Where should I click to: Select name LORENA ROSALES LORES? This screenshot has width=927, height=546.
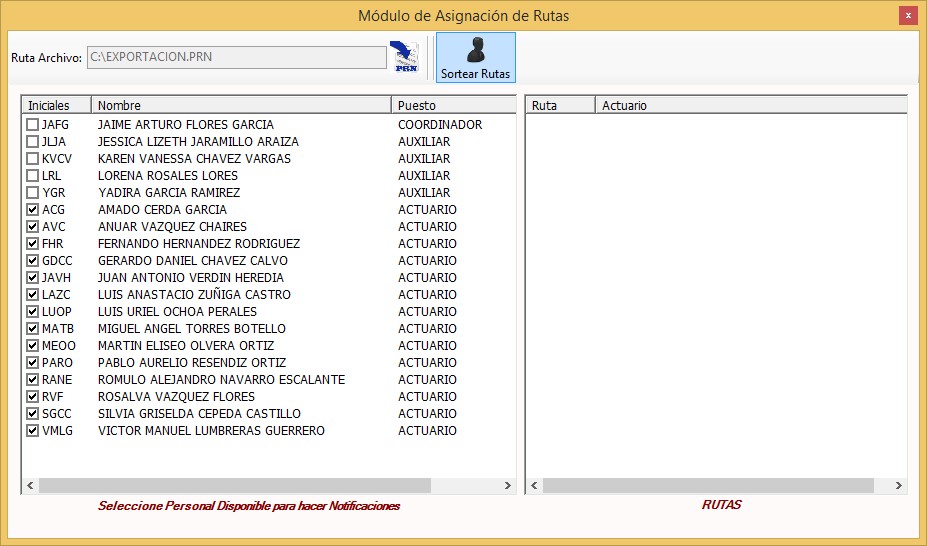click(x=168, y=176)
